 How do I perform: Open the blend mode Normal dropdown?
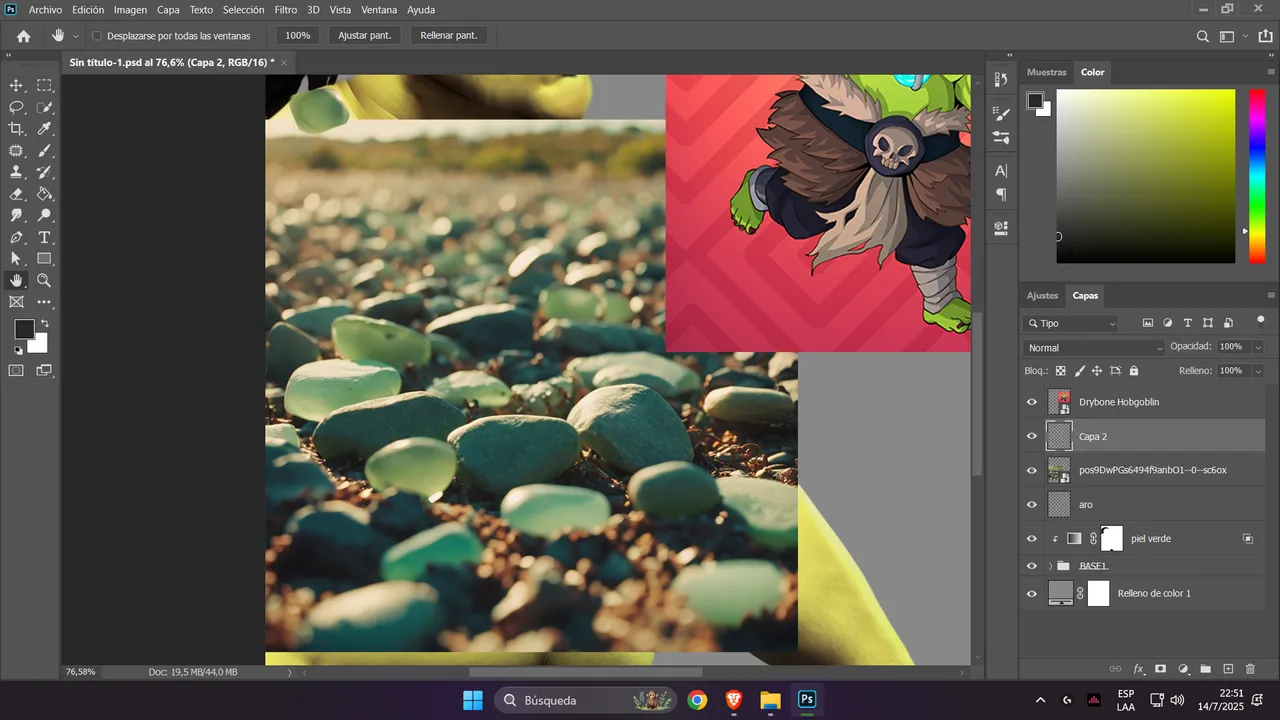click(1095, 348)
